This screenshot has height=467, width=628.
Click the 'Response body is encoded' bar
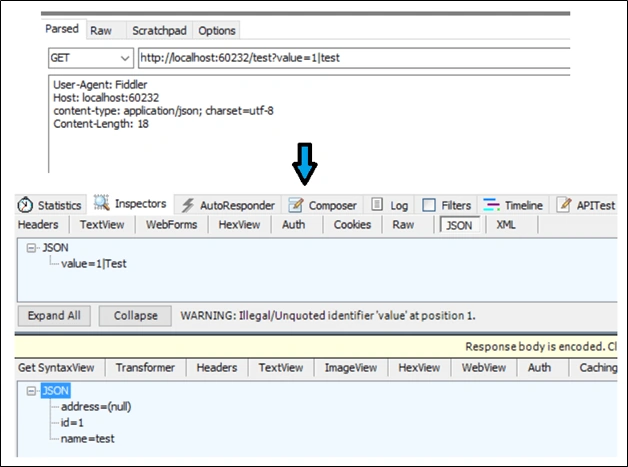coord(316,346)
